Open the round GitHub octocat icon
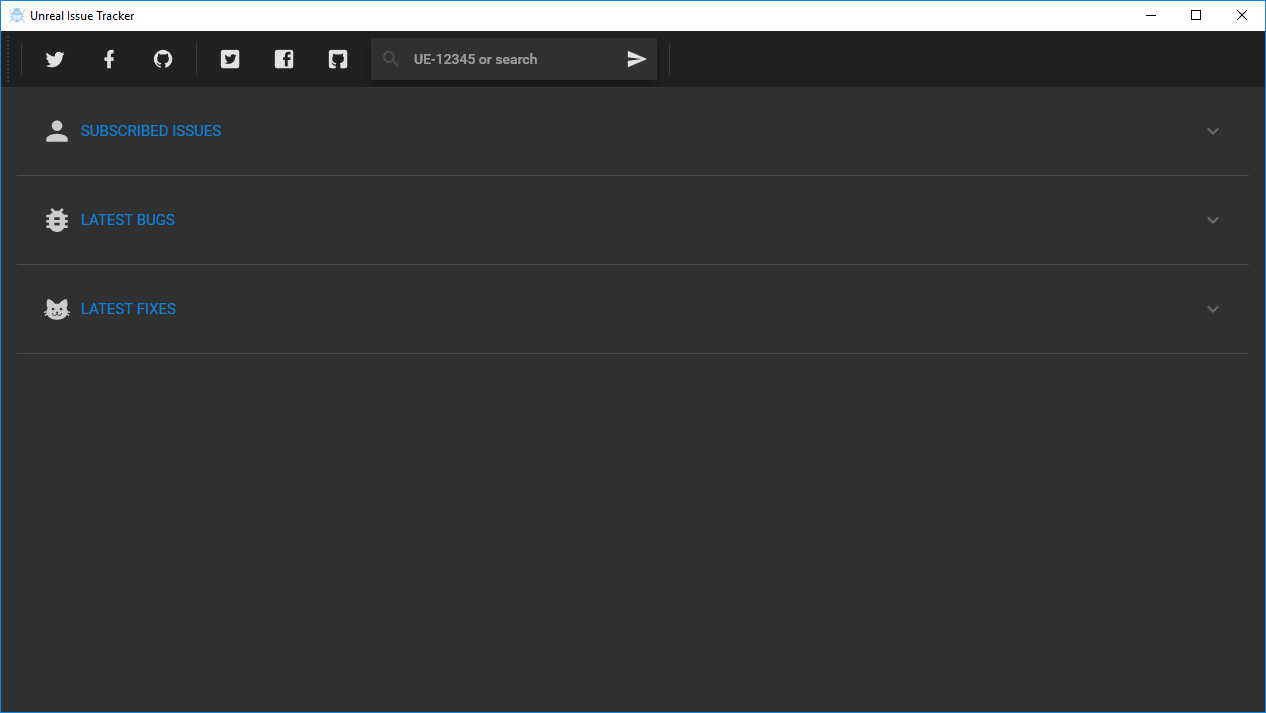The image size is (1266, 713). [163, 59]
